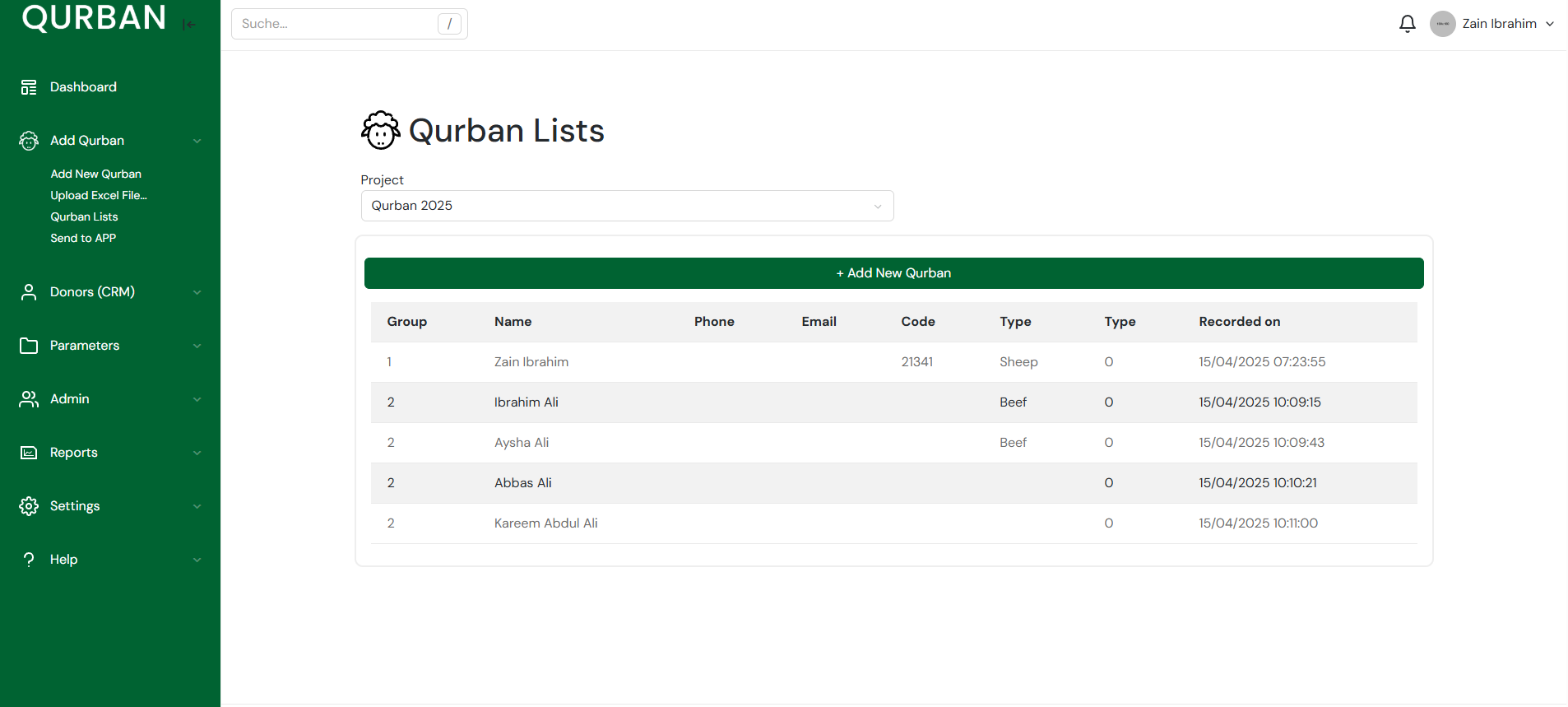The image size is (1568, 707).
Task: Expand the Admin section chevron
Action: (x=197, y=399)
